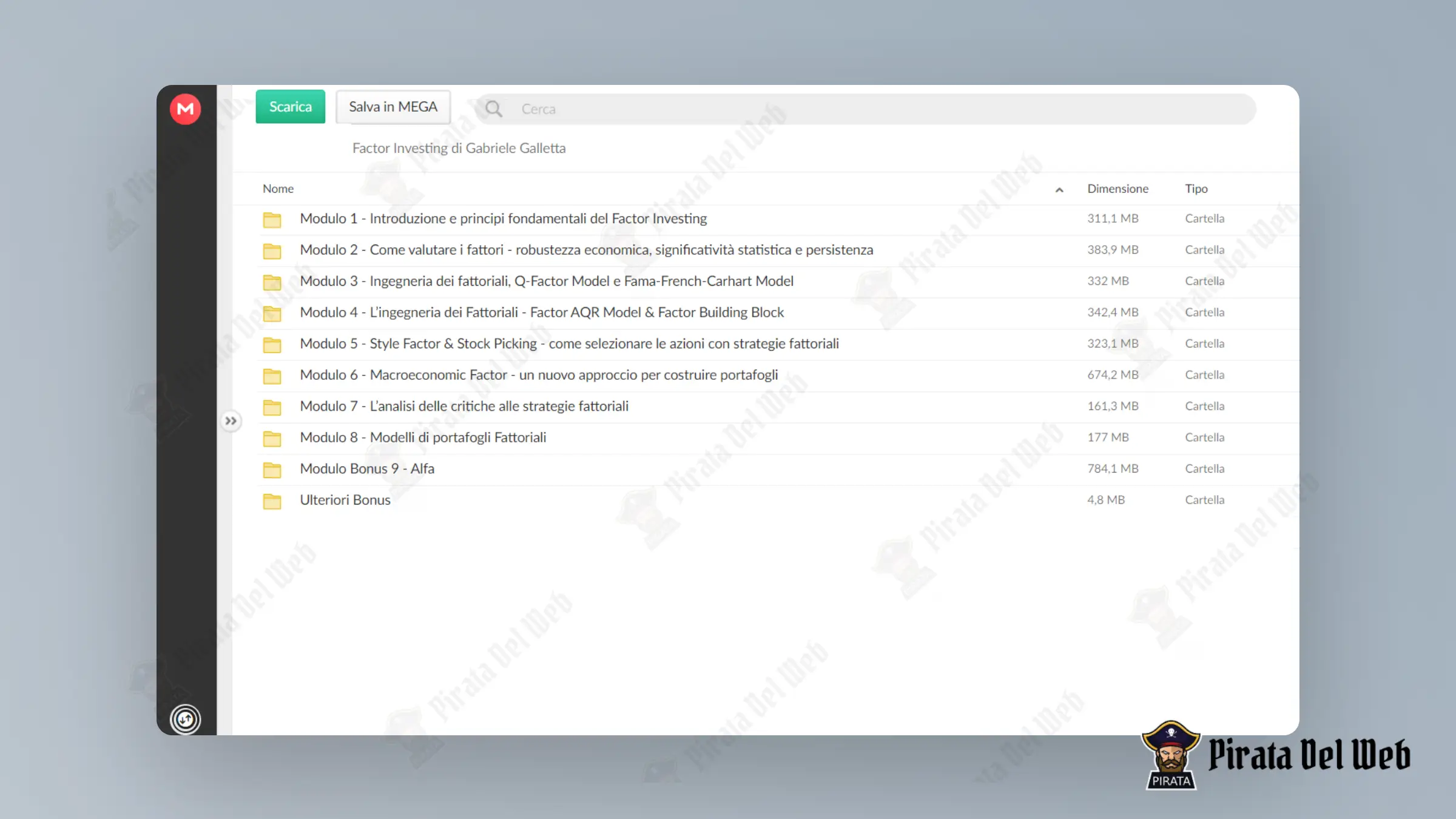Click the magnifier search icon
The width and height of the screenshot is (1456, 819).
click(x=493, y=109)
